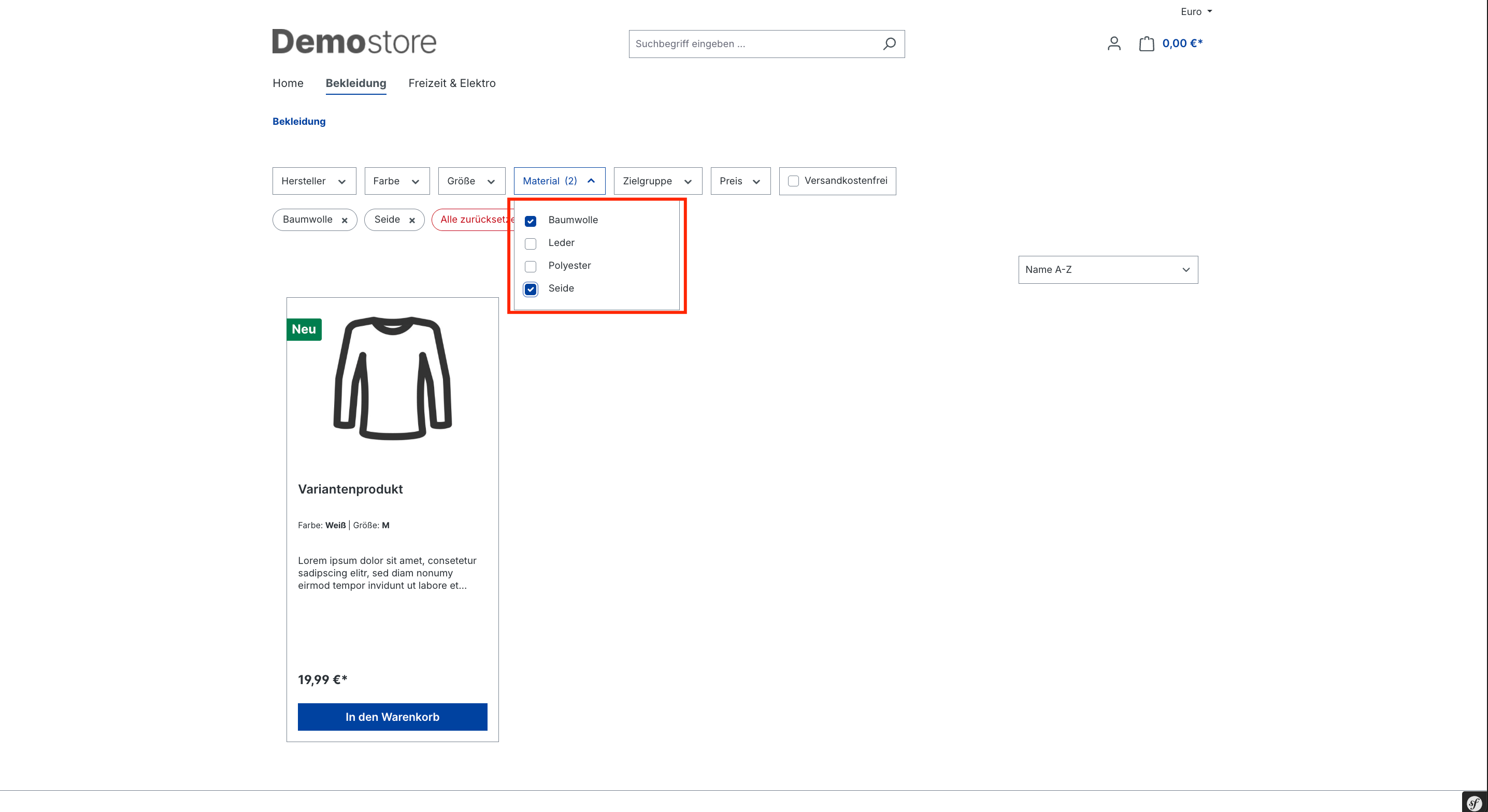Open the Name A-Z sorting dropdown

[x=1108, y=270]
